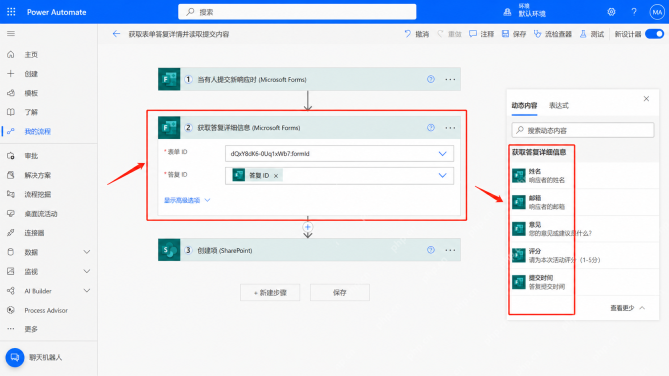The height and width of the screenshot is (376, 669).
Task: Remove the 答复 ID token with x
Action: click(276, 176)
